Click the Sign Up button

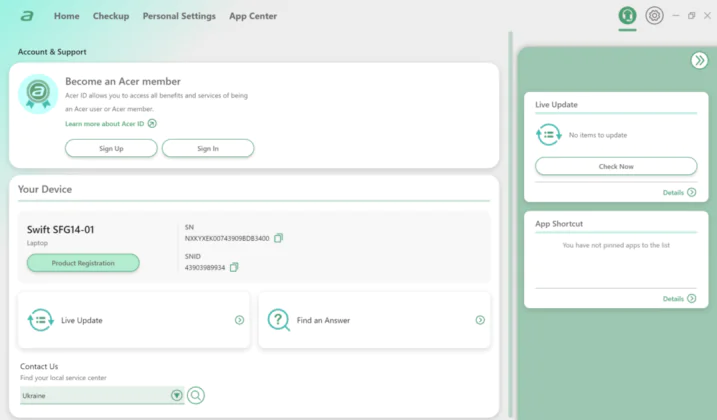pos(111,148)
